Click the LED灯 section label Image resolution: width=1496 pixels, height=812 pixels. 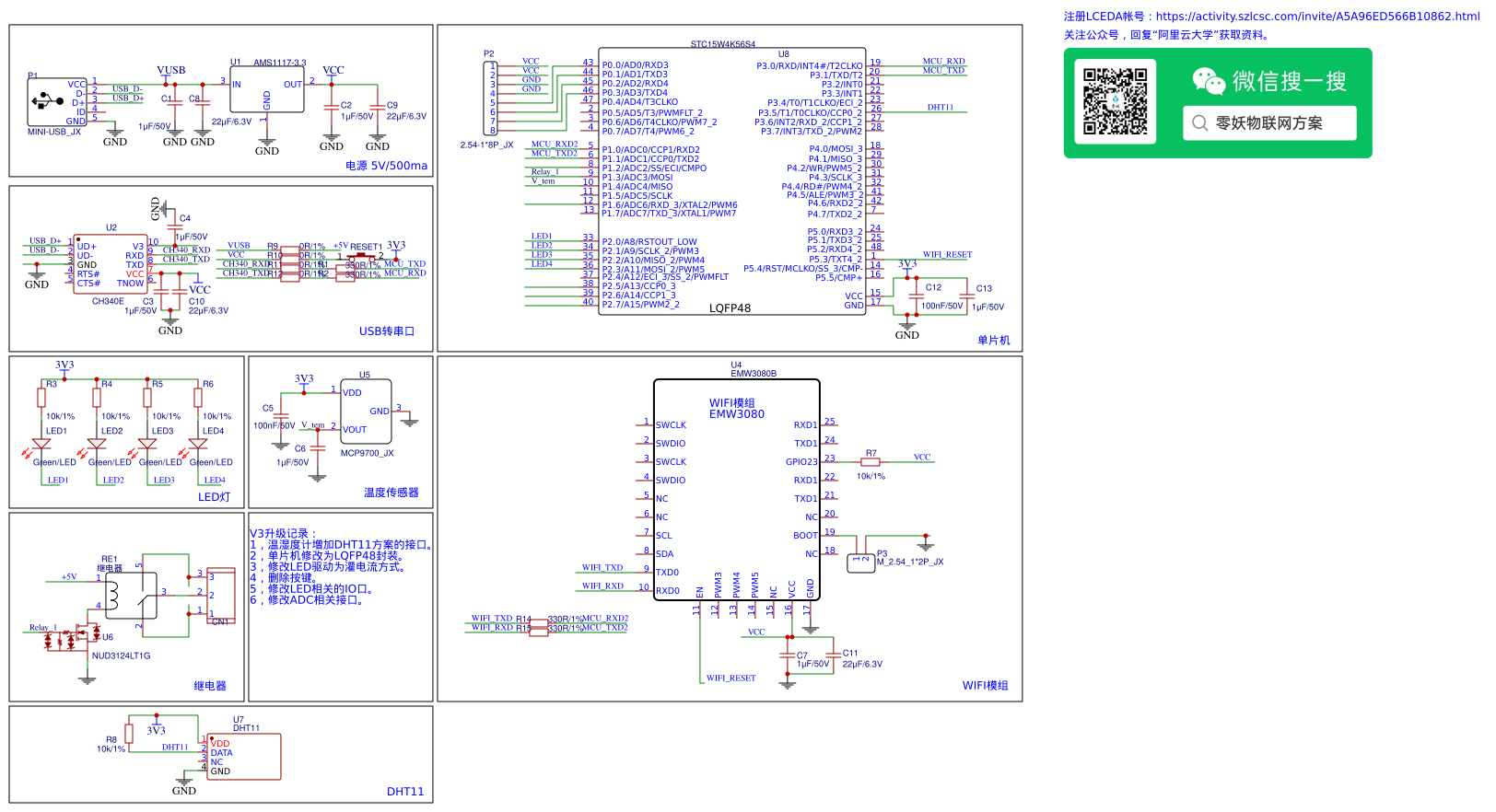tap(214, 497)
